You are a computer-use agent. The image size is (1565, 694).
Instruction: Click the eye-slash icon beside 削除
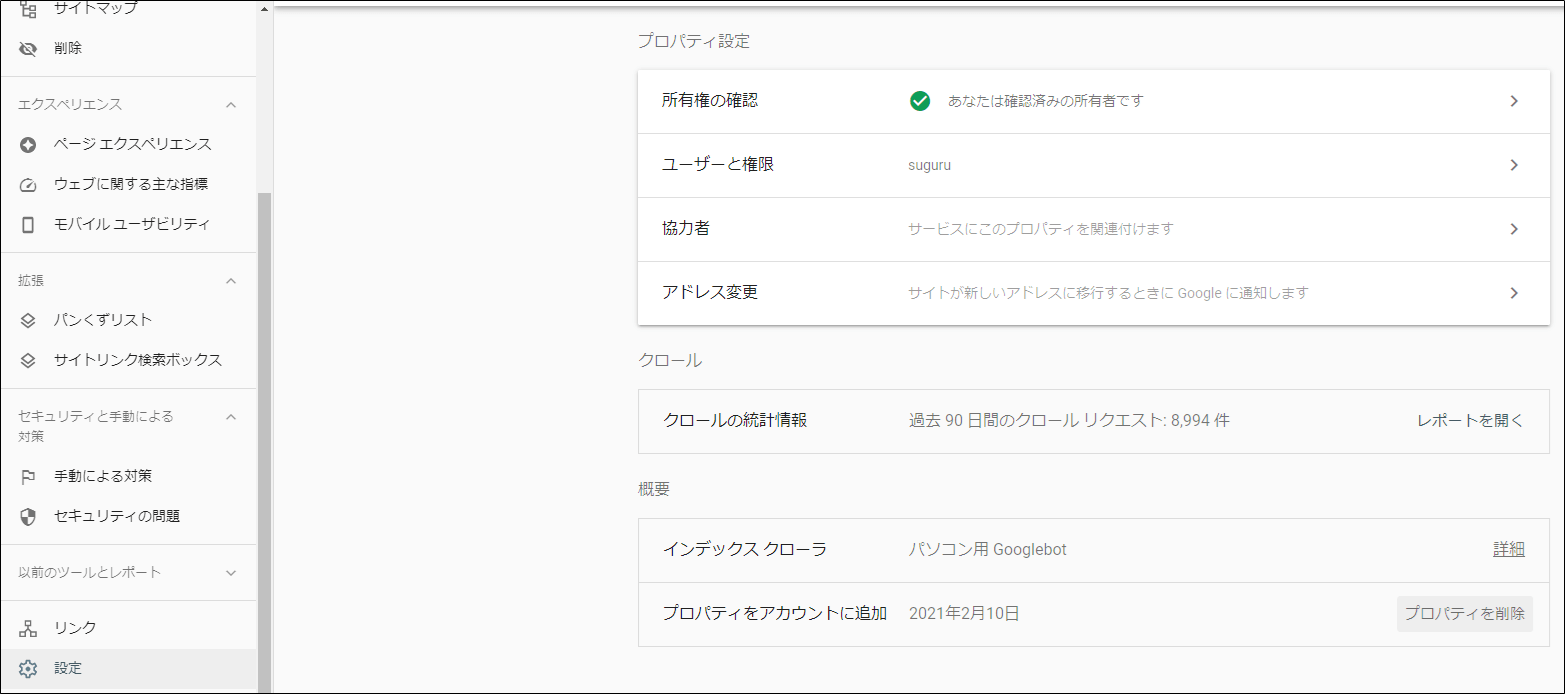(x=28, y=48)
